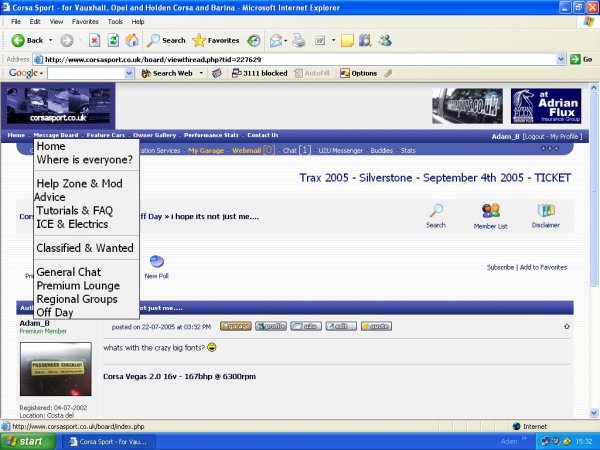This screenshot has height=450, width=600.
Task: Click the IE Back button
Action: coord(27,40)
